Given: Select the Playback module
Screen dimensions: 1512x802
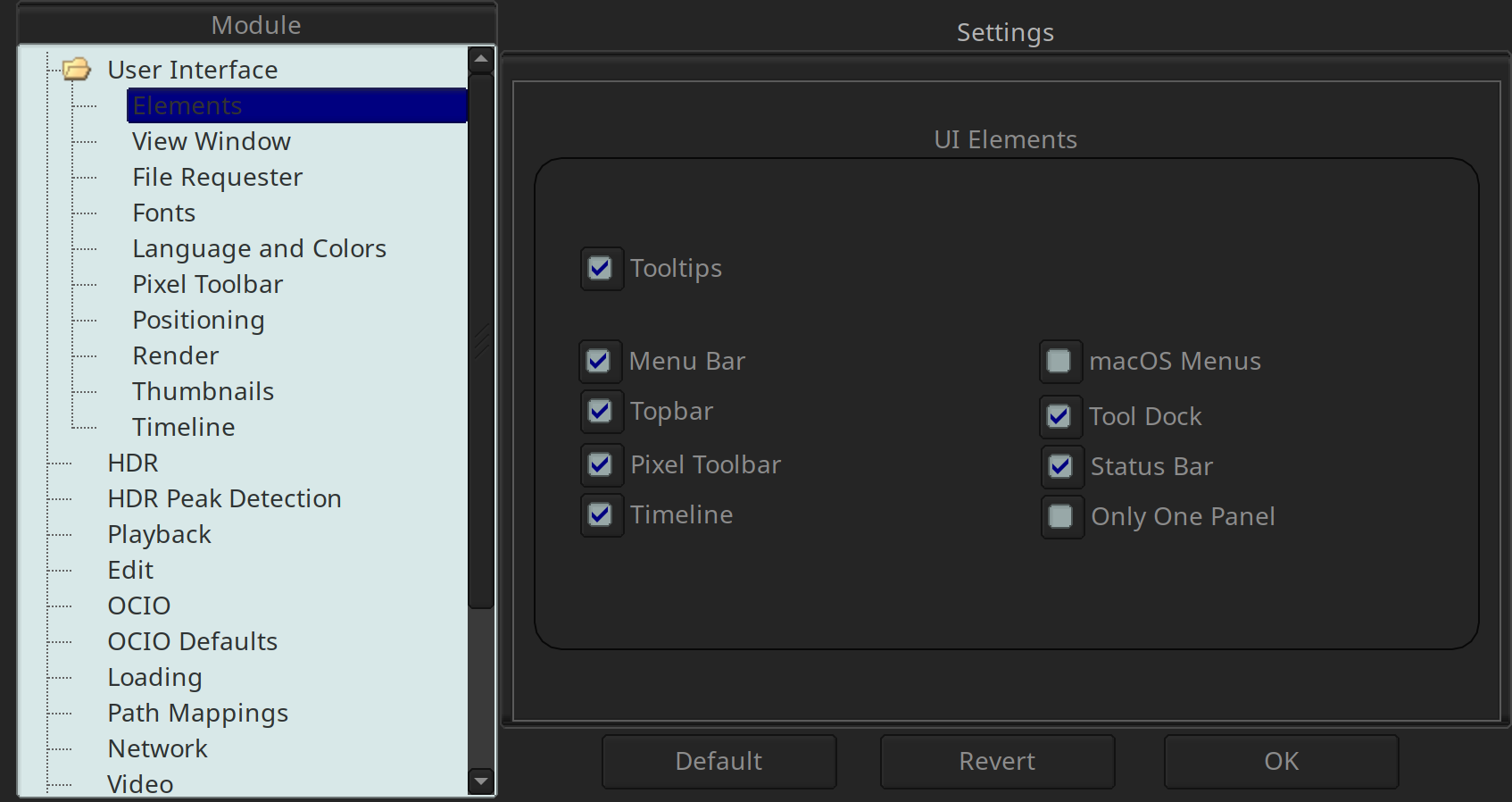Looking at the screenshot, I should coord(160,534).
